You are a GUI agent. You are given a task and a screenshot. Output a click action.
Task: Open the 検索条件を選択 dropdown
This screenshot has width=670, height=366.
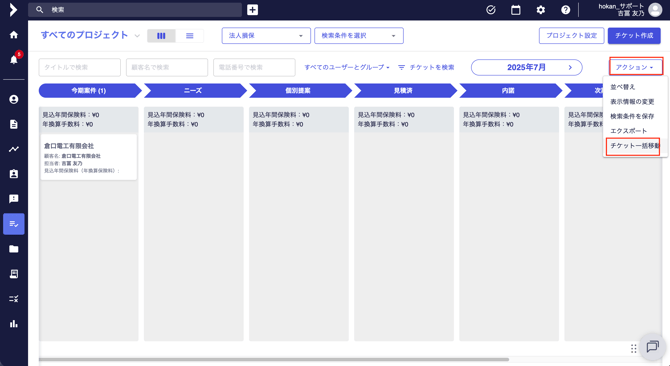click(x=359, y=36)
